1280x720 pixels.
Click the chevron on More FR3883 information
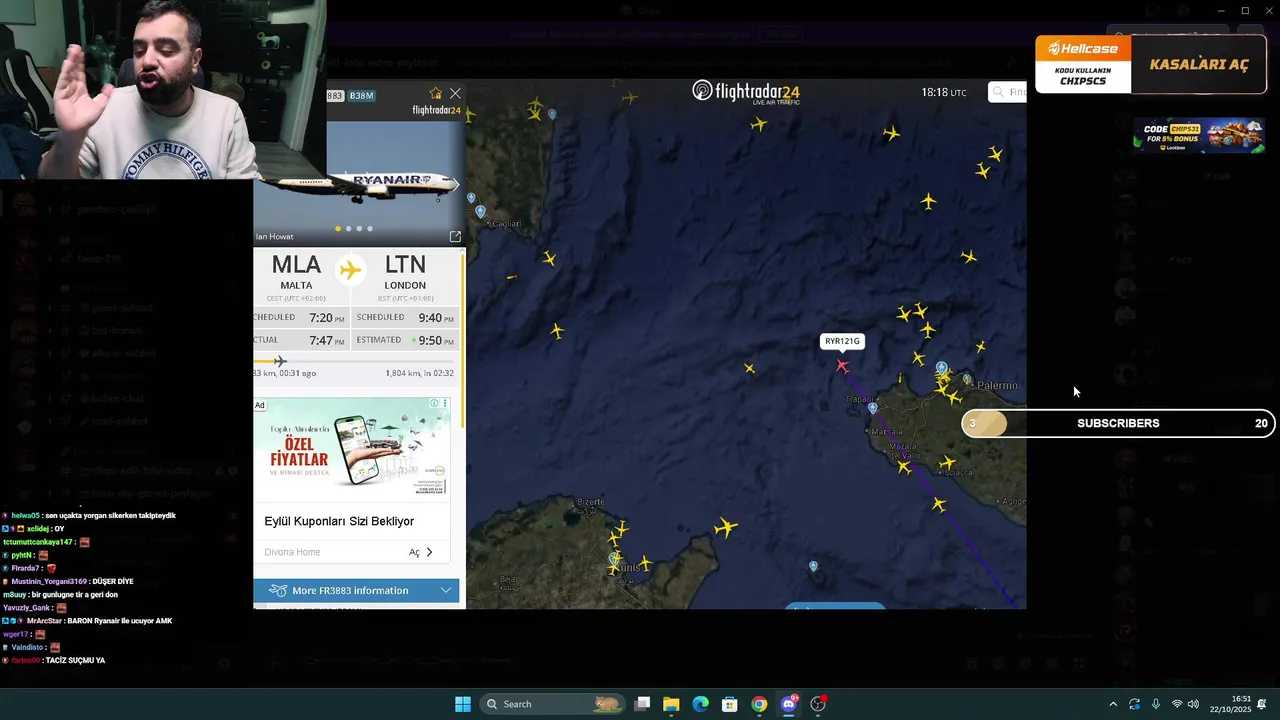click(x=446, y=591)
